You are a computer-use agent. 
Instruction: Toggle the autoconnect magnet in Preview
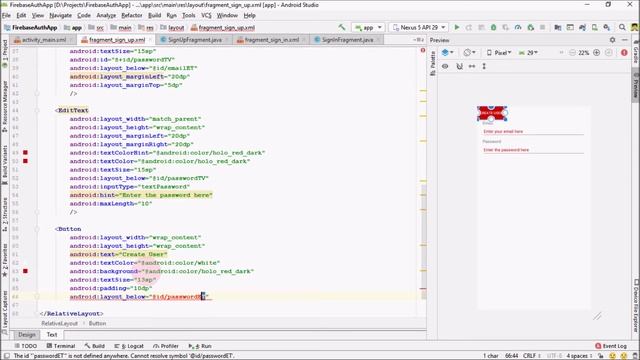tap(459, 66)
